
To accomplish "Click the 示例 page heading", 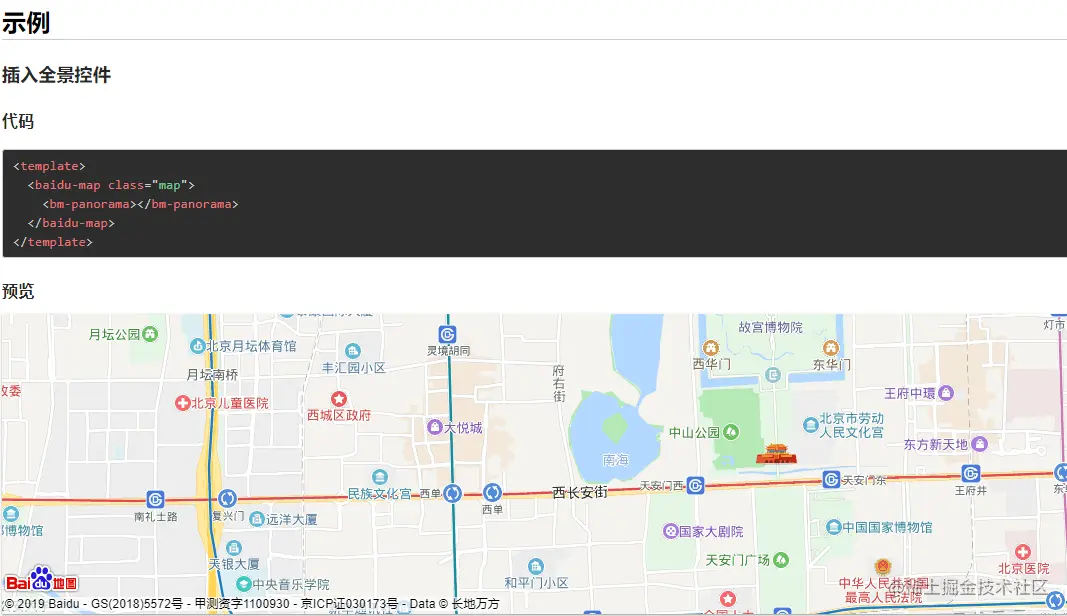I will coord(26,22).
